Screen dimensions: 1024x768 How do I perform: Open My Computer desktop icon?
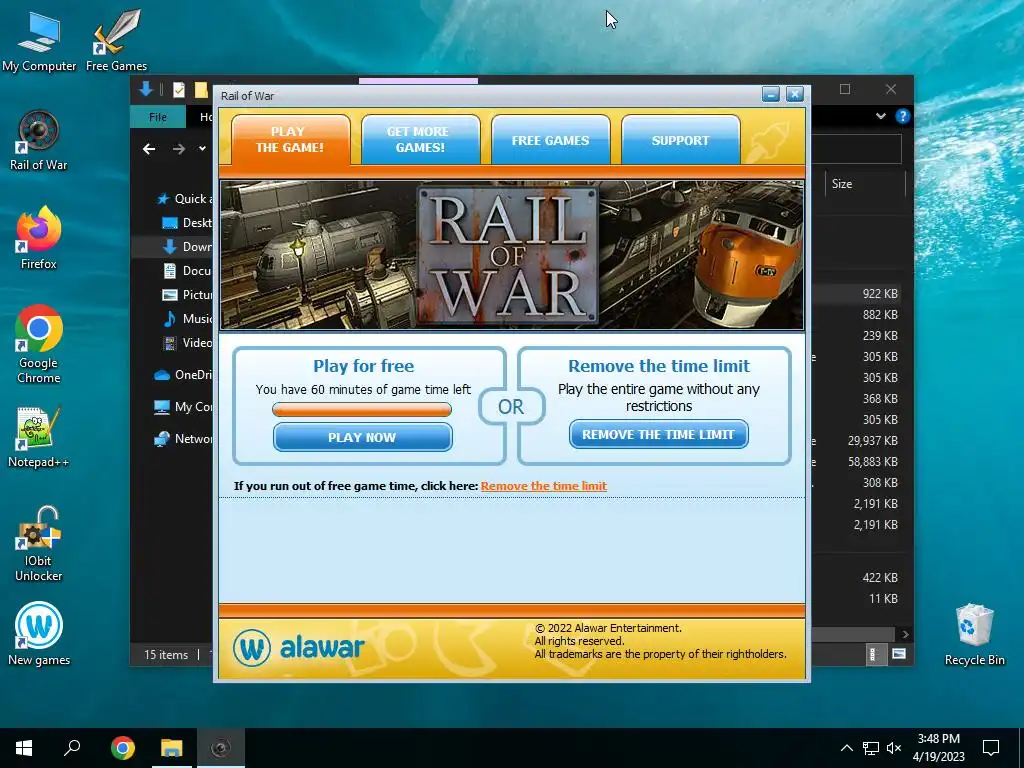pyautogui.click(x=39, y=40)
